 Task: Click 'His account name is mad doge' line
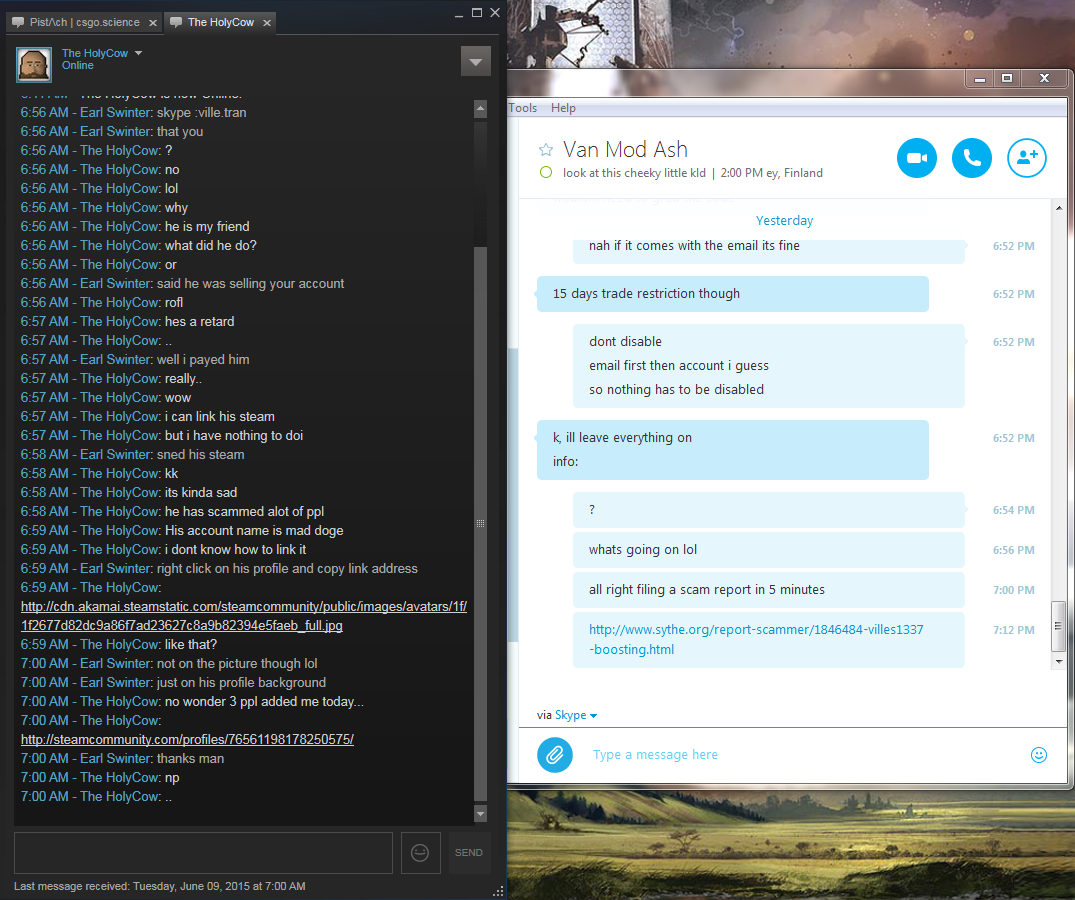[x=182, y=531]
